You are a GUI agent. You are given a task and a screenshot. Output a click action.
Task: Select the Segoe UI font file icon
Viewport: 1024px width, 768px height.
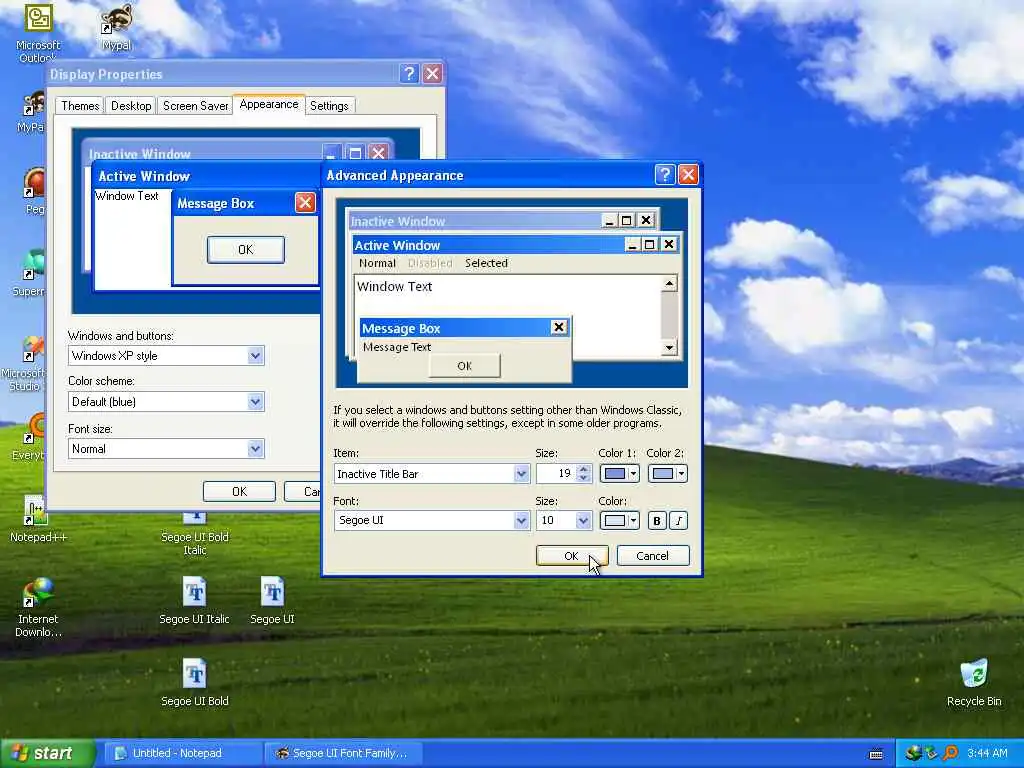coord(272,601)
